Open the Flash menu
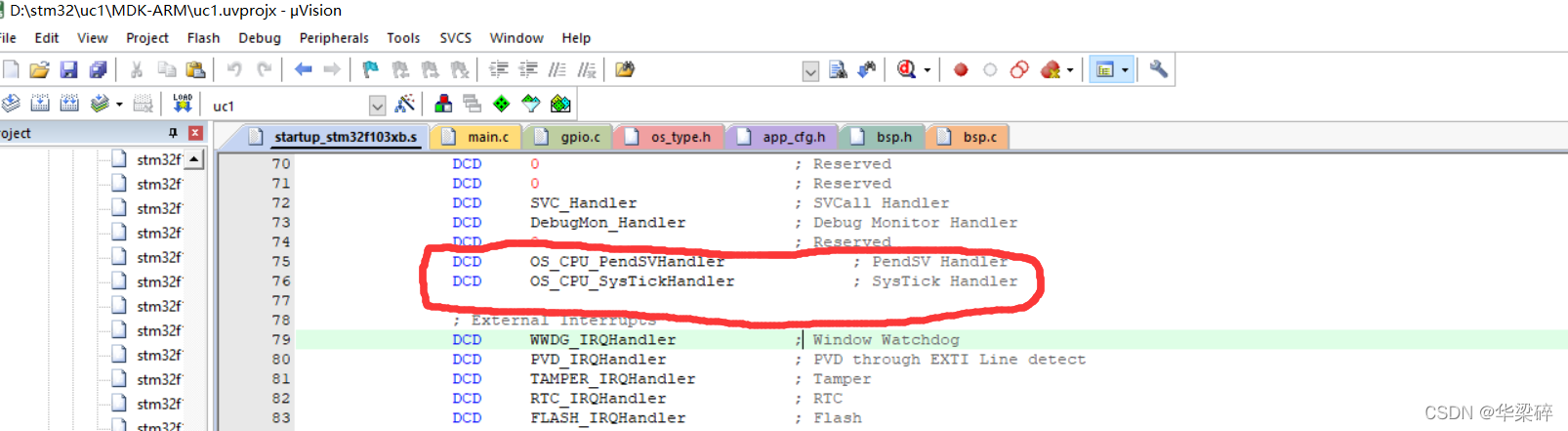 (x=203, y=38)
